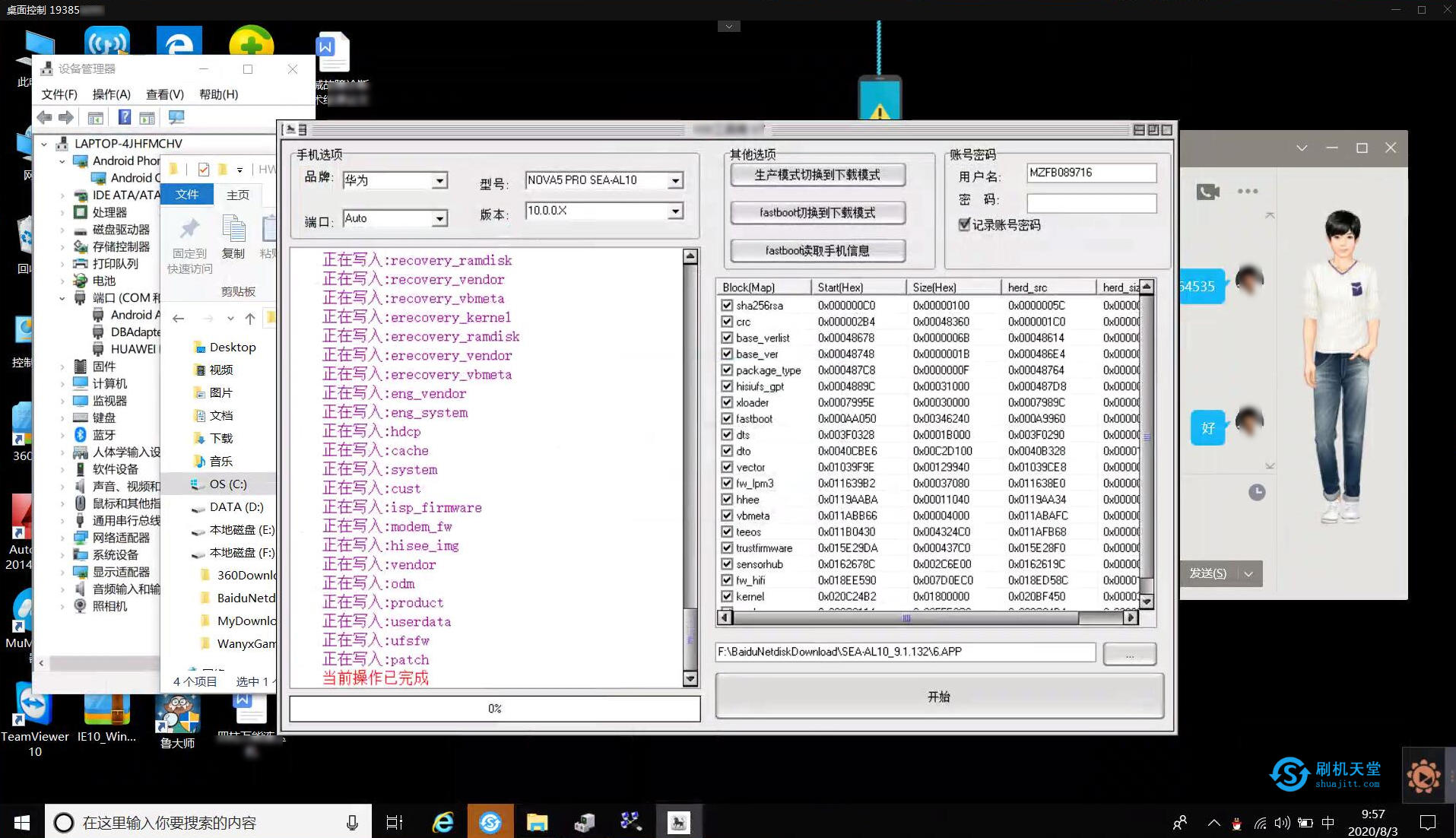The height and width of the screenshot is (838, 1456).
Task: Uncheck the xloader partition checkbox
Action: [727, 402]
